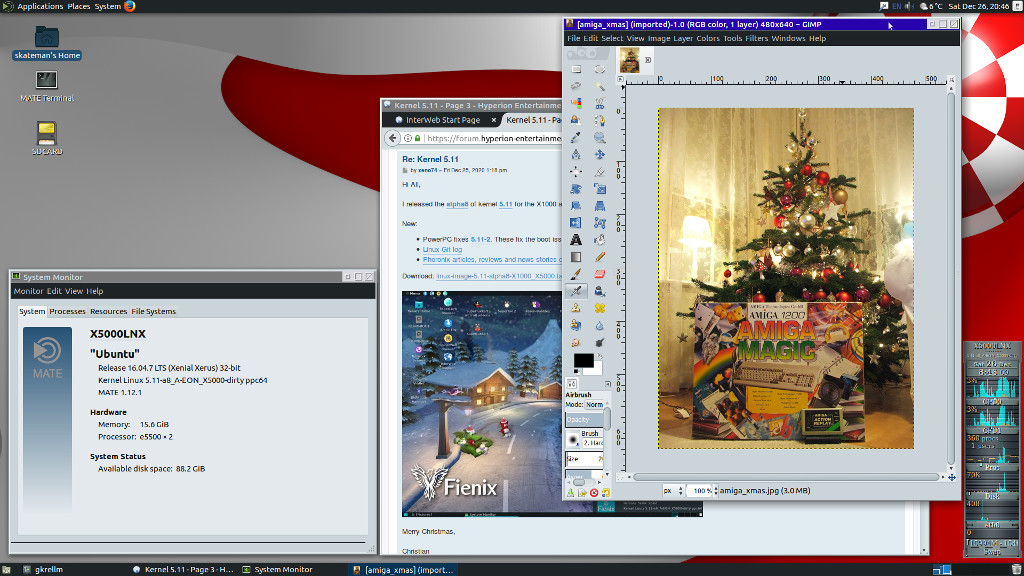Screen dimensions: 1024x576
Task: Click delete tool preset red icon
Action: tap(594, 493)
